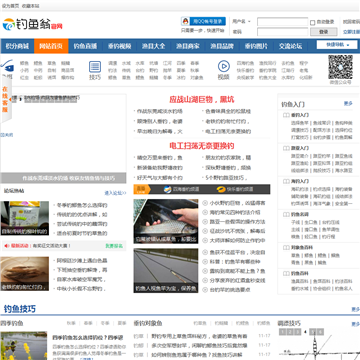Expand the 快捷导航 dropdown
Image resolution: width=360 pixels, height=360 pixels.
click(x=337, y=45)
